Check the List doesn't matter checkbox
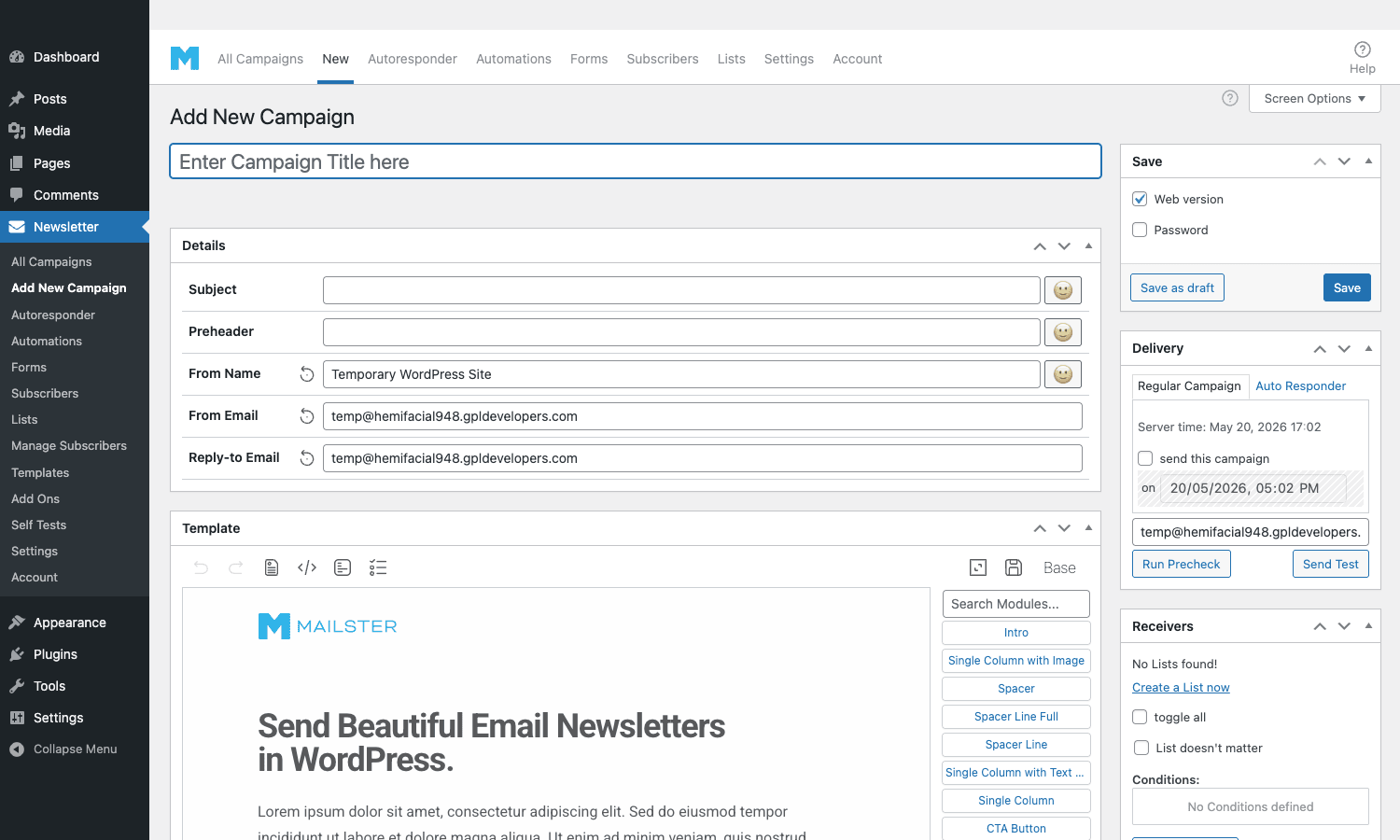The height and width of the screenshot is (840, 1400). [x=1141, y=748]
